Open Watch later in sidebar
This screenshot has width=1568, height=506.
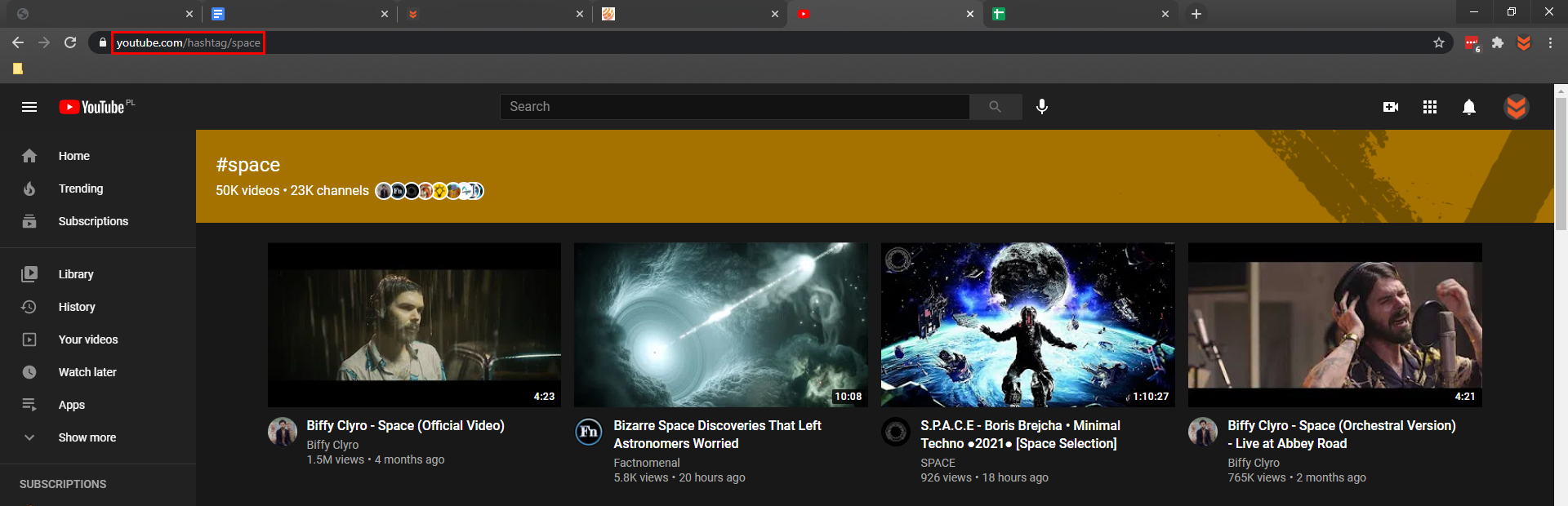point(98,372)
